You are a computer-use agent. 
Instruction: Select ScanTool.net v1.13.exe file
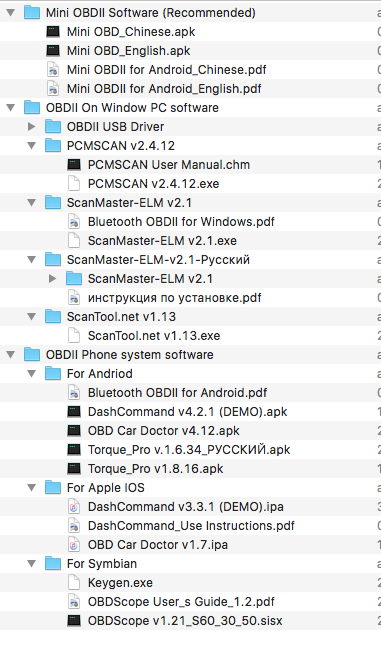[x=190, y=336]
